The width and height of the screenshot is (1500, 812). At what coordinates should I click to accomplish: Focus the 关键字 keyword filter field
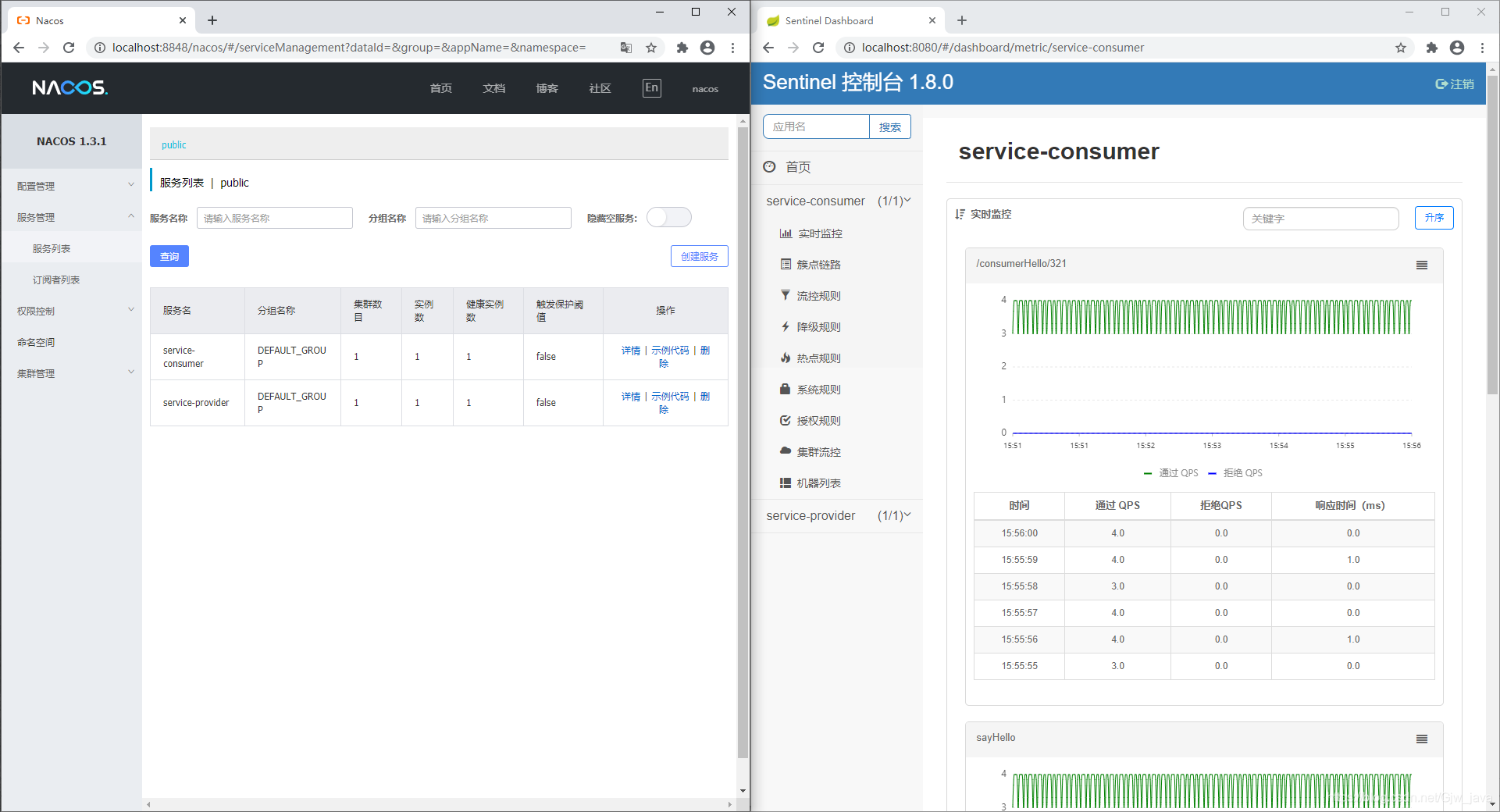pyautogui.click(x=1320, y=219)
